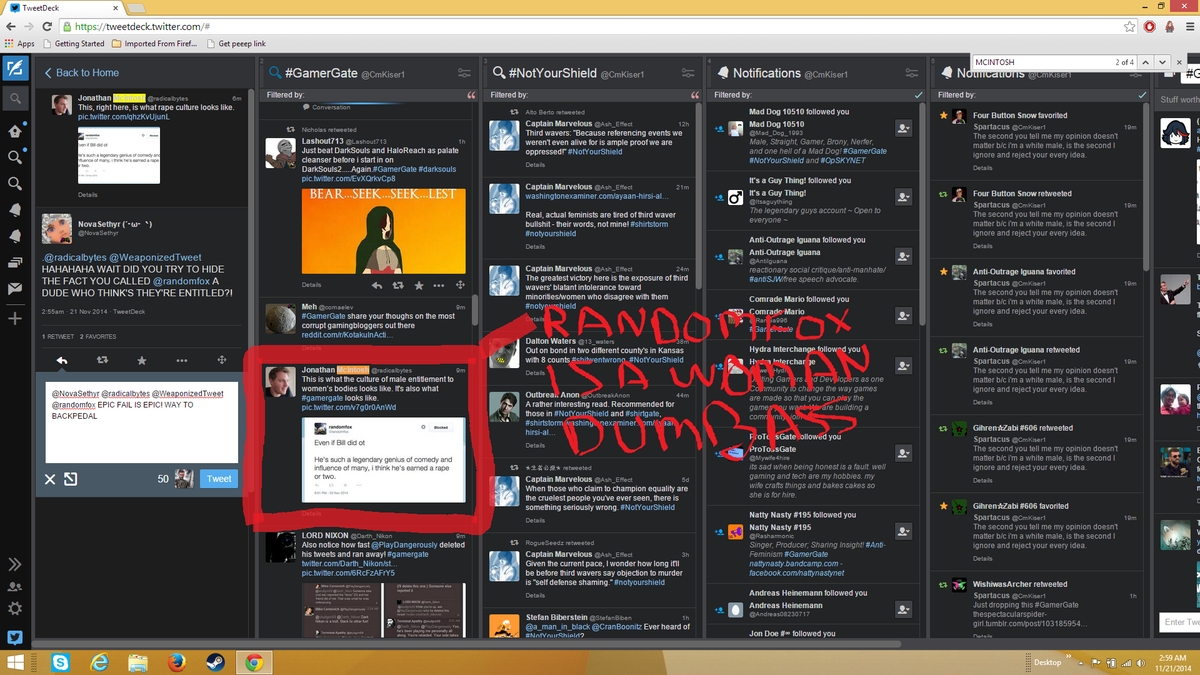
Task: Retweet icon under NovaSethyr tweet detail
Action: coord(102,360)
